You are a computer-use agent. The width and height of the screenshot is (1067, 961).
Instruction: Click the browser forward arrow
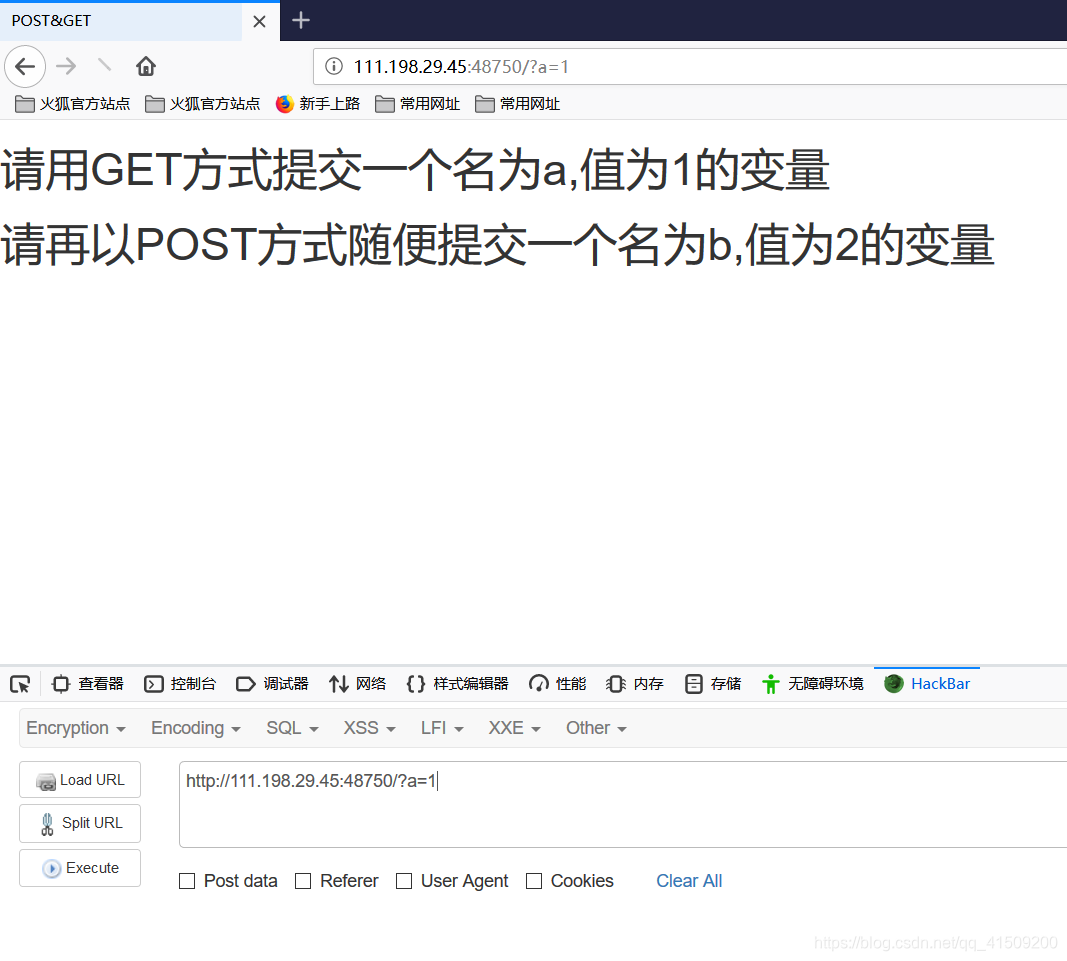(x=66, y=66)
